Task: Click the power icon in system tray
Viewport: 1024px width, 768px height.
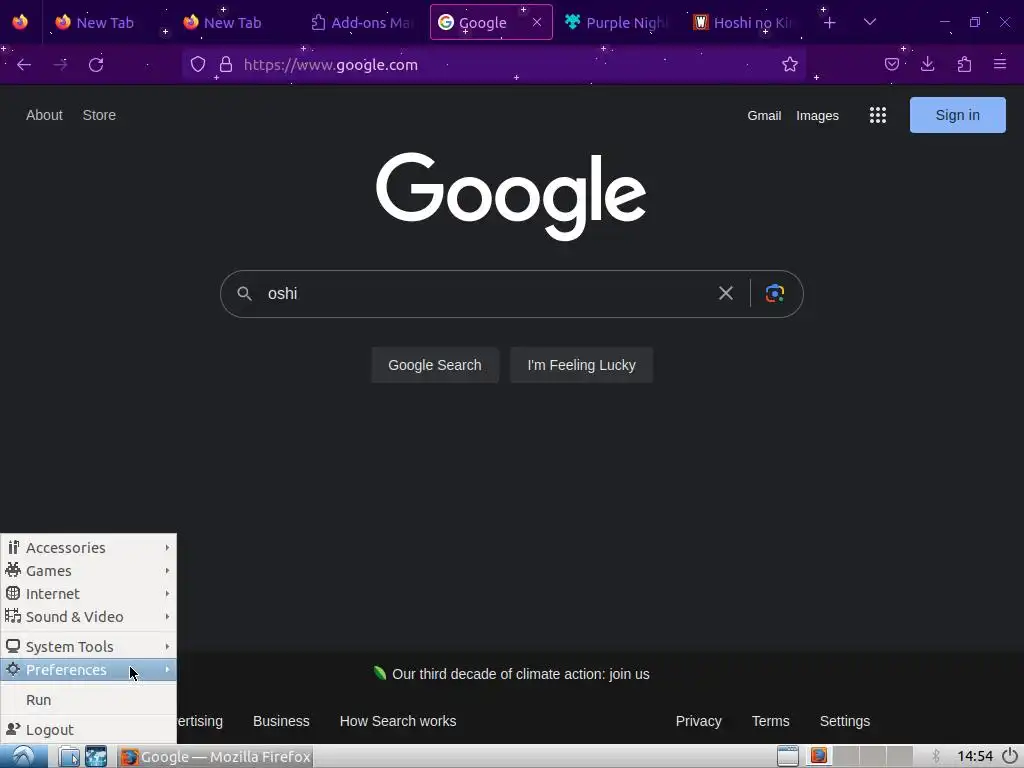Action: tap(1010, 756)
